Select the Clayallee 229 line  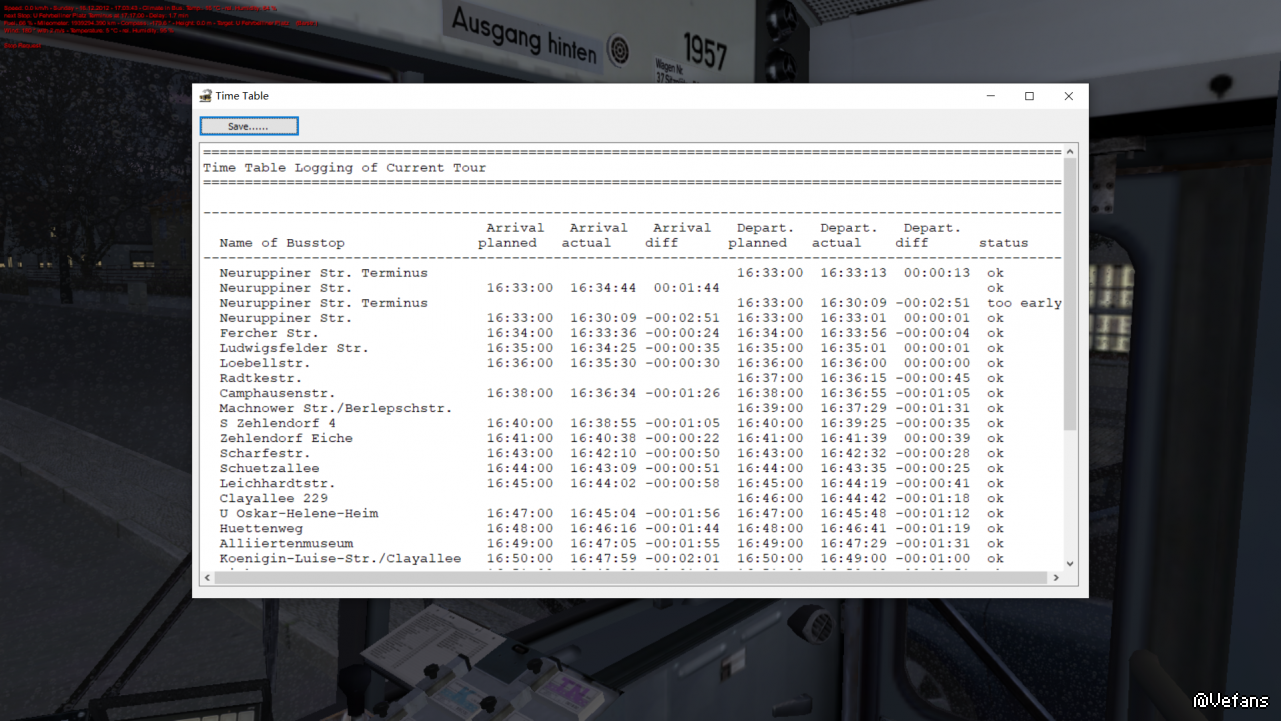pyautogui.click(x=273, y=498)
